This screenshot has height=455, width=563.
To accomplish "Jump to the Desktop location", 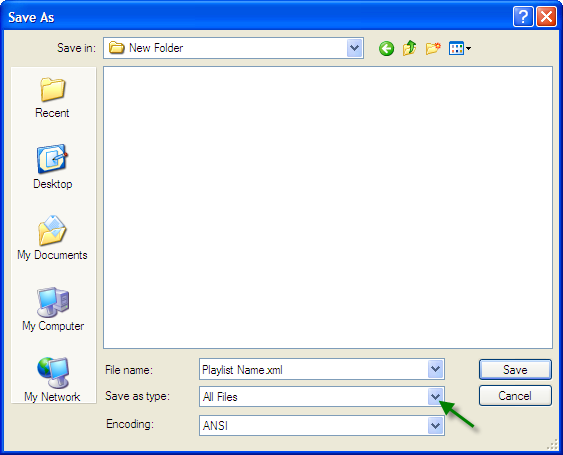I will coord(52,167).
